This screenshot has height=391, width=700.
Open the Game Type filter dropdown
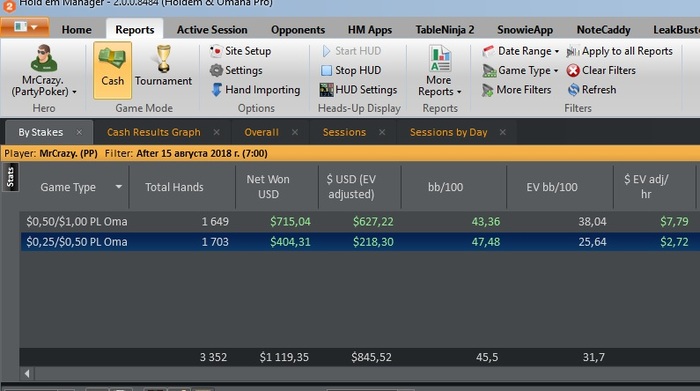pyautogui.click(x=521, y=70)
